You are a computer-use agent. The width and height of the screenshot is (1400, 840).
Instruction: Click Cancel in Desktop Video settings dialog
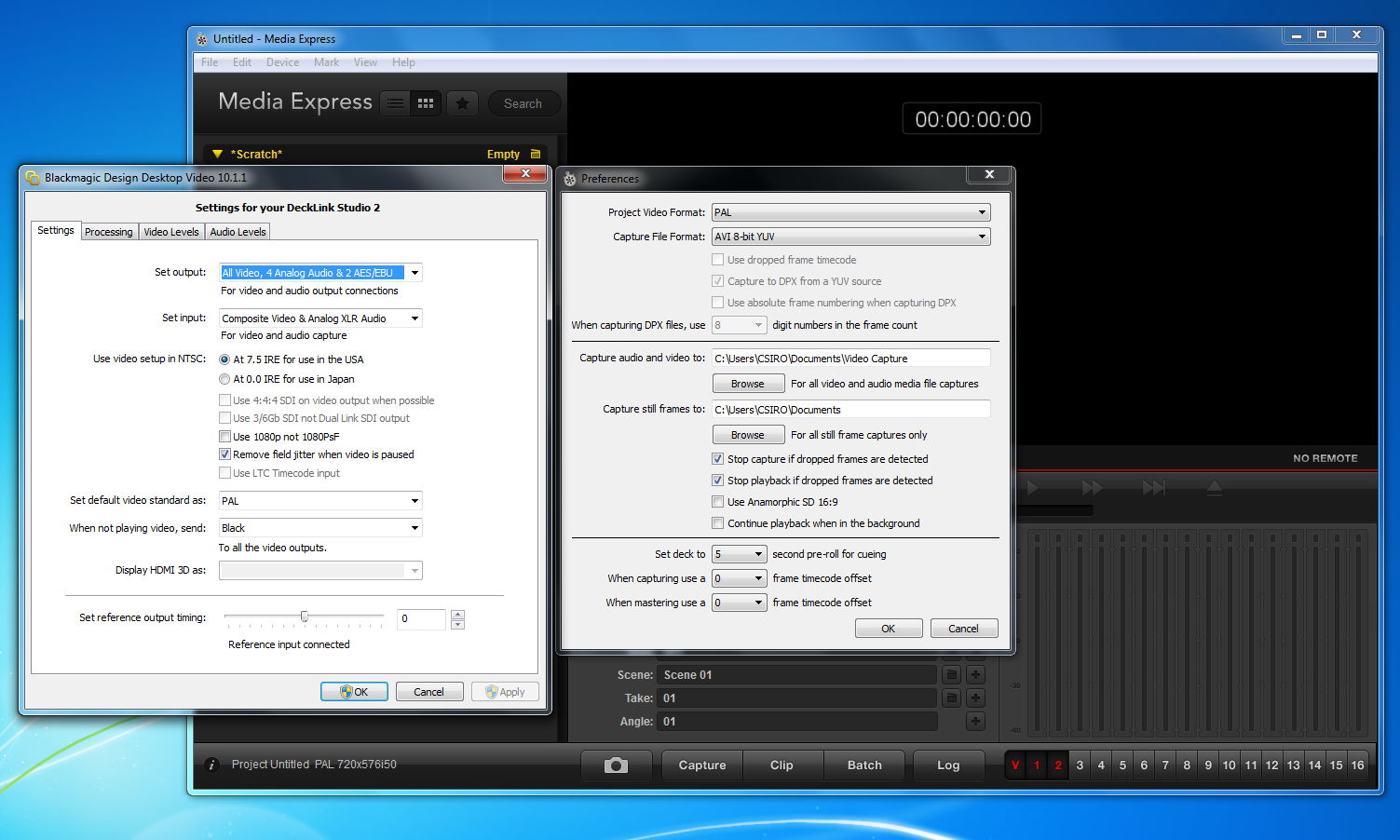429,692
